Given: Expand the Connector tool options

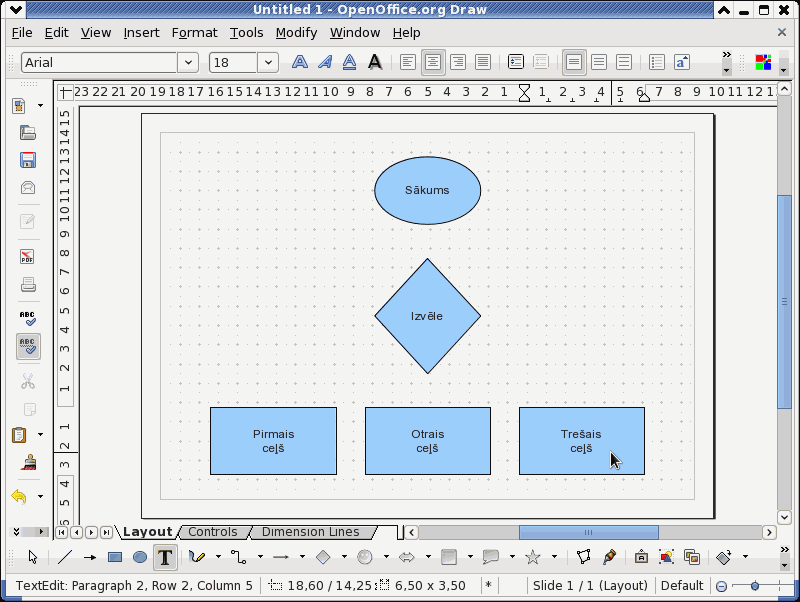Looking at the screenshot, I should click(x=260, y=557).
